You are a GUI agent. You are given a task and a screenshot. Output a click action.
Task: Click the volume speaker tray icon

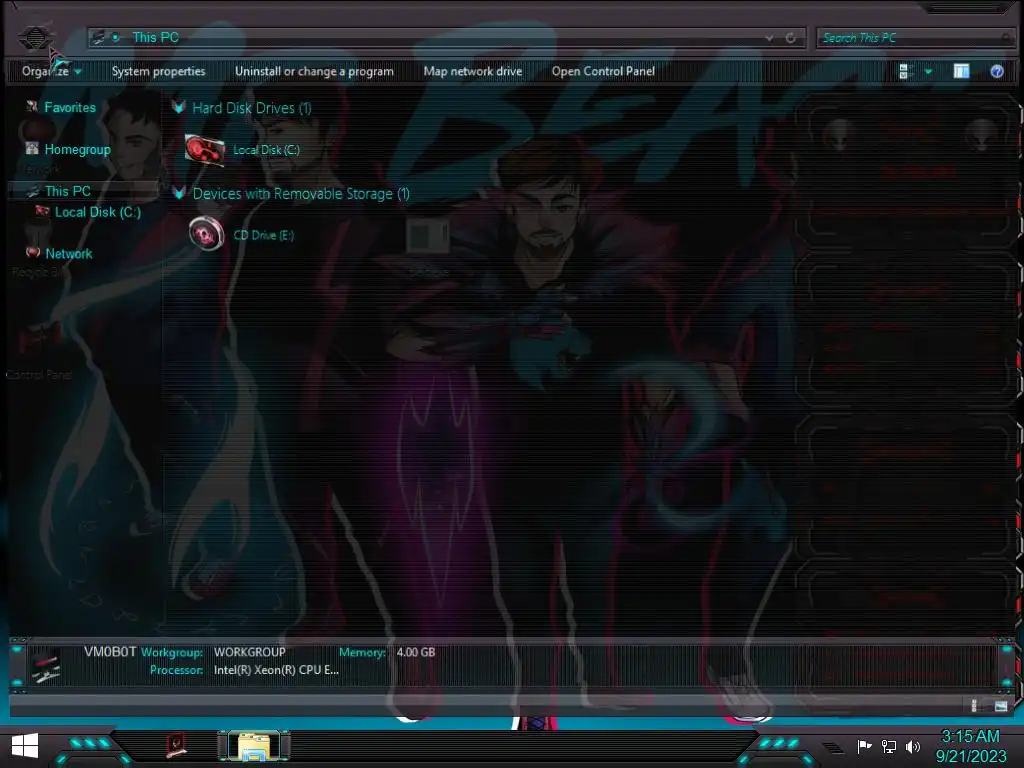[x=912, y=746]
